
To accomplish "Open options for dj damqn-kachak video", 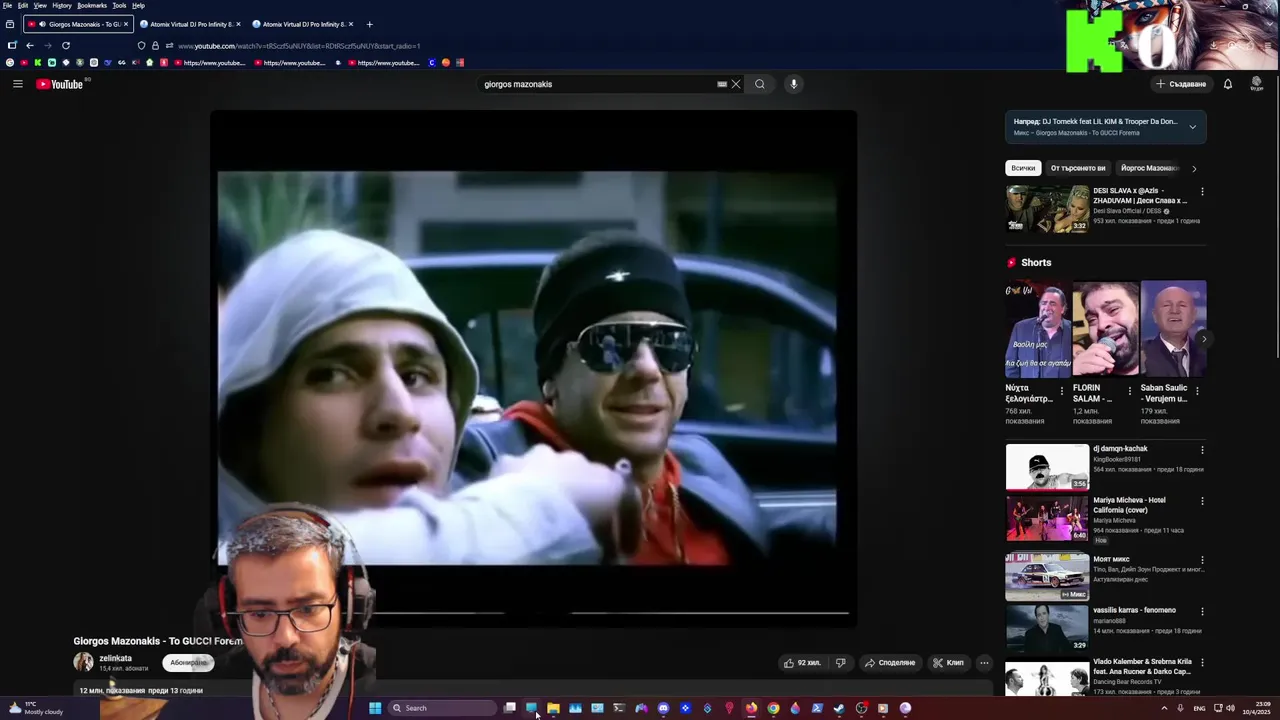I will pos(1202,450).
